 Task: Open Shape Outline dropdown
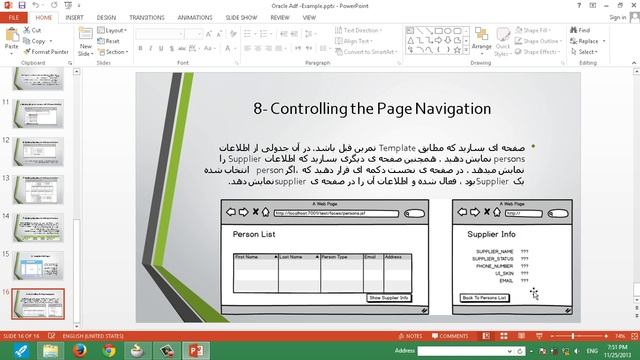click(x=538, y=41)
